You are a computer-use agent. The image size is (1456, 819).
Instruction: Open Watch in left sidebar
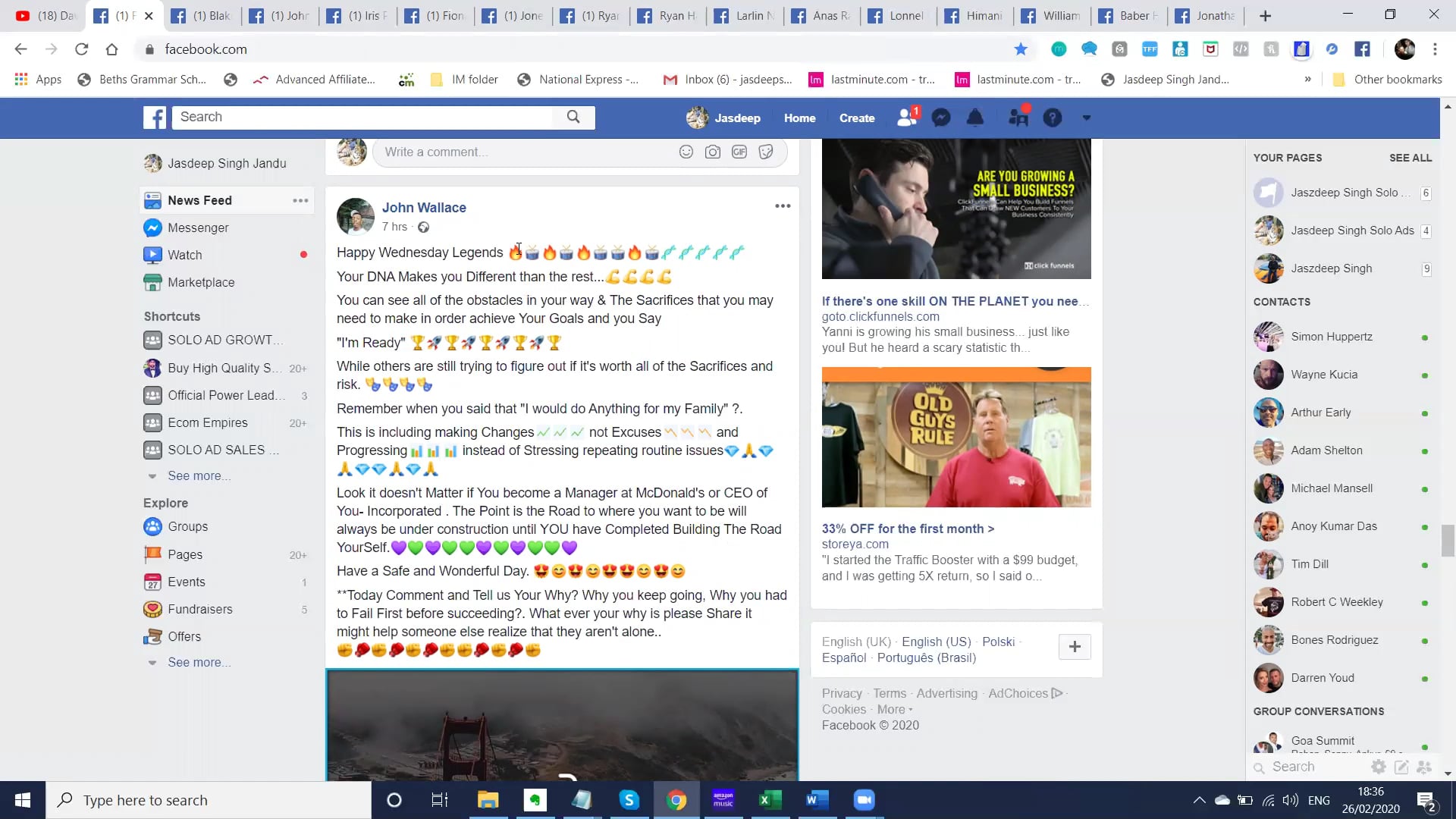[184, 255]
